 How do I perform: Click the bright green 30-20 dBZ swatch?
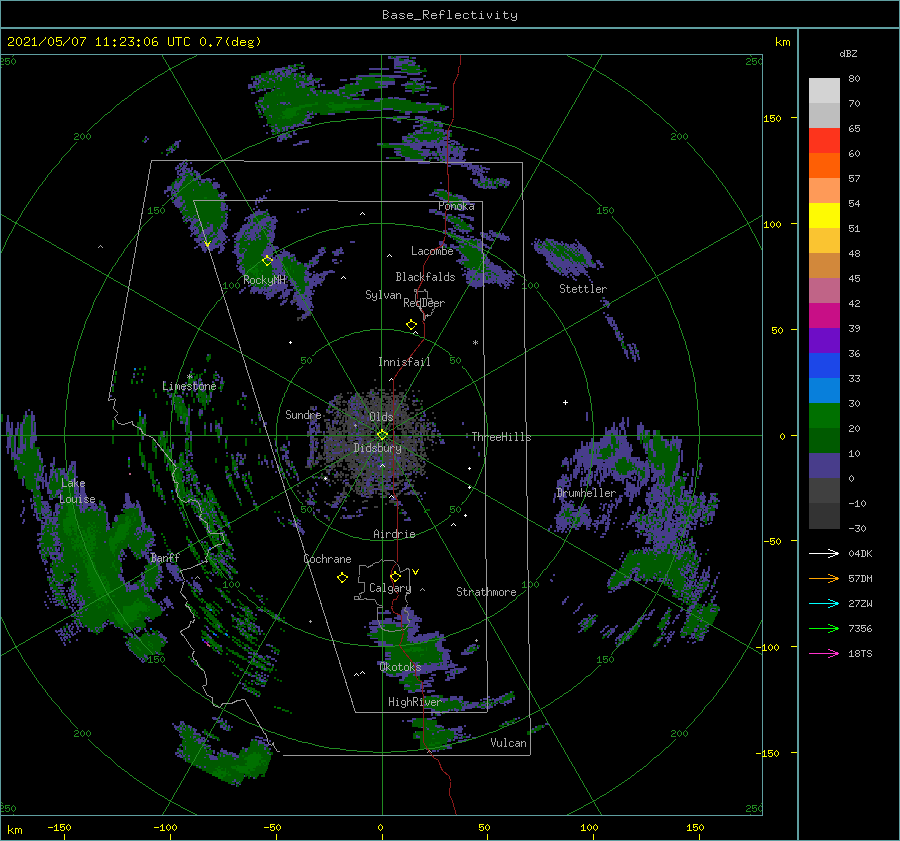[x=824, y=416]
